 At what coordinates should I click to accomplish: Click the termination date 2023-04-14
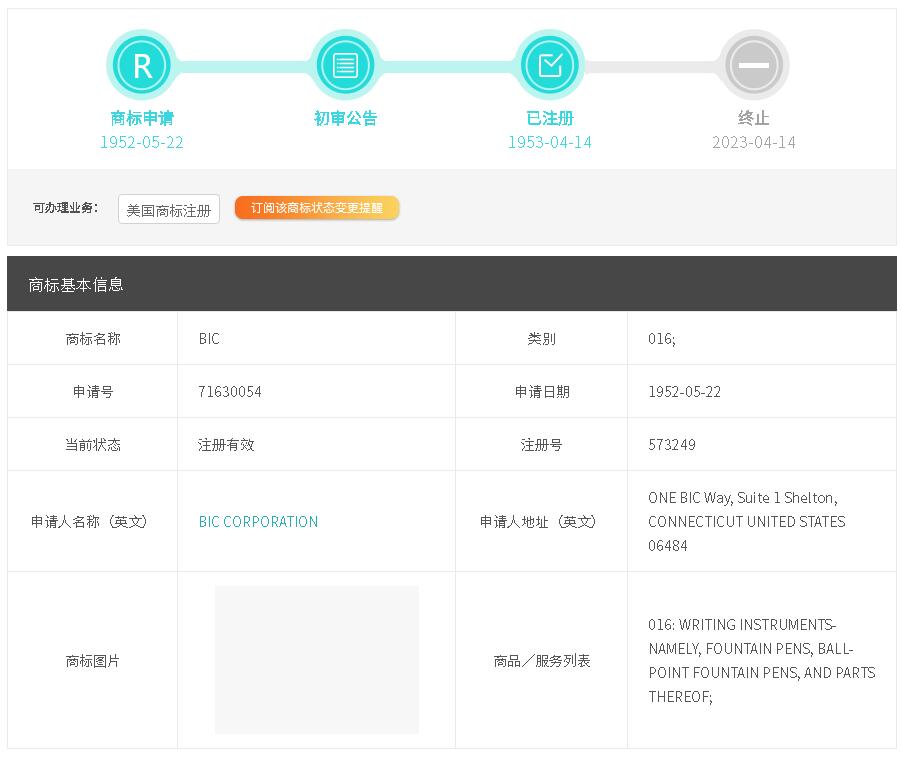[753, 142]
